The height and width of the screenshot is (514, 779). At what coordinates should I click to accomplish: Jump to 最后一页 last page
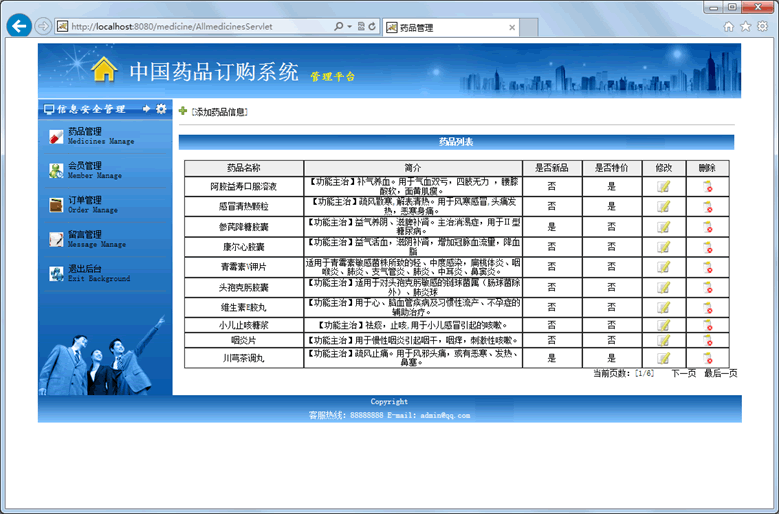720,373
